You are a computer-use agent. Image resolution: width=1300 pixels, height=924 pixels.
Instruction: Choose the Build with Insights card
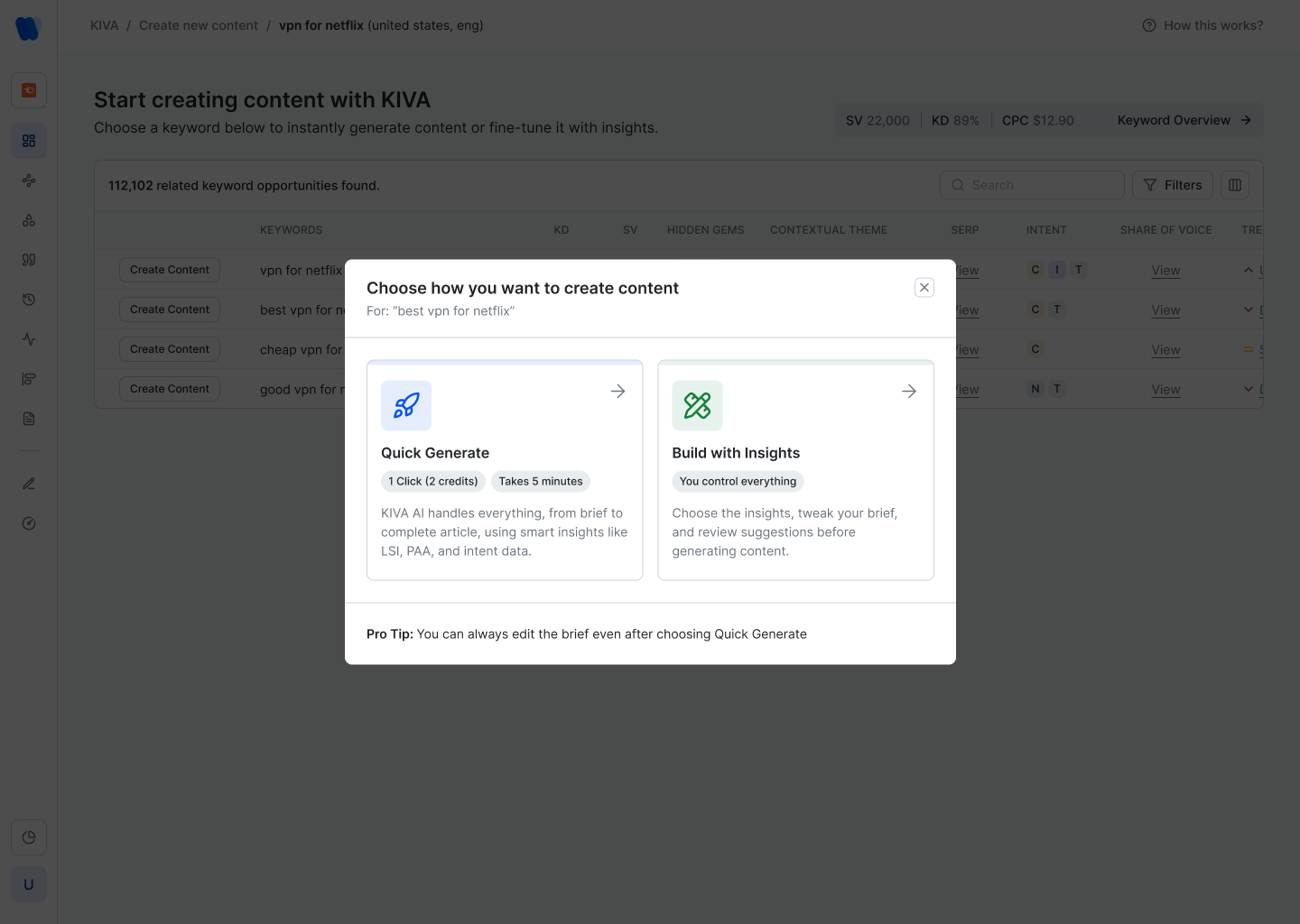click(796, 470)
